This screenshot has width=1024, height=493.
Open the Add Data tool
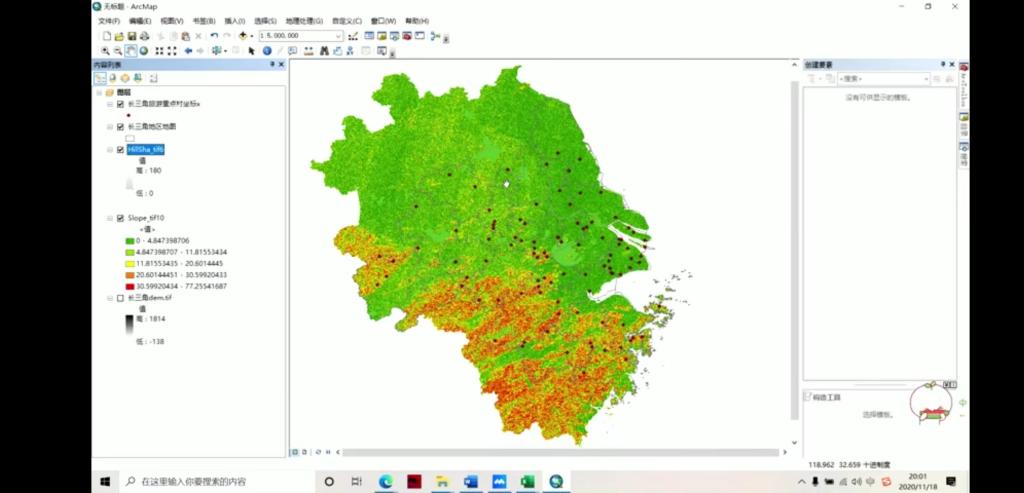click(x=243, y=36)
